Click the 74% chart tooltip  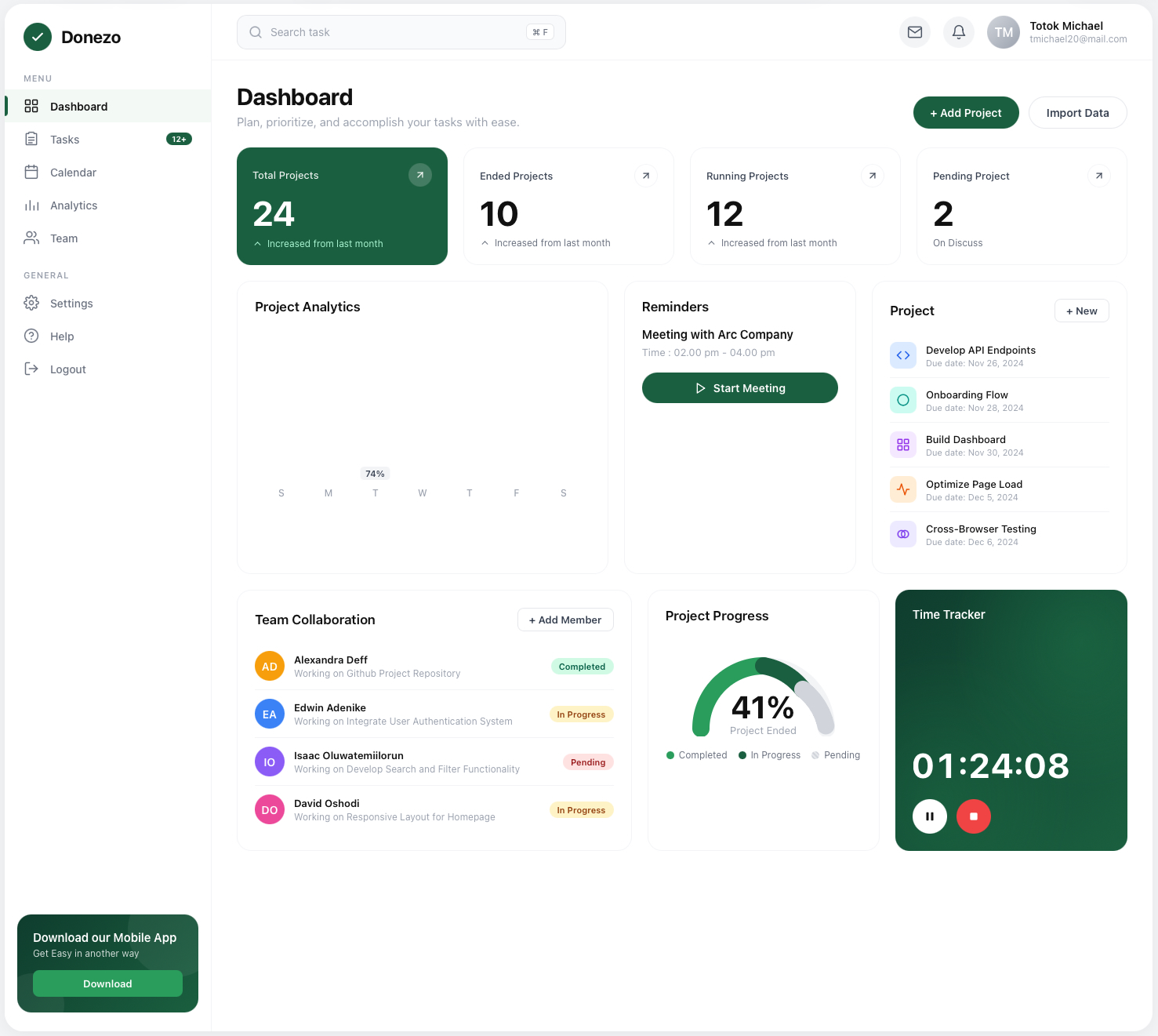[375, 474]
